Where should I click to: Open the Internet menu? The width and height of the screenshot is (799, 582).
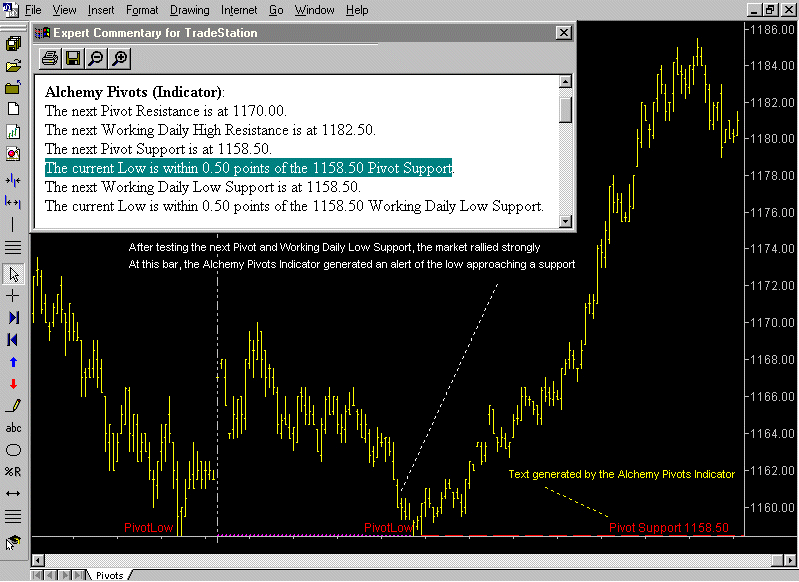pyautogui.click(x=239, y=10)
